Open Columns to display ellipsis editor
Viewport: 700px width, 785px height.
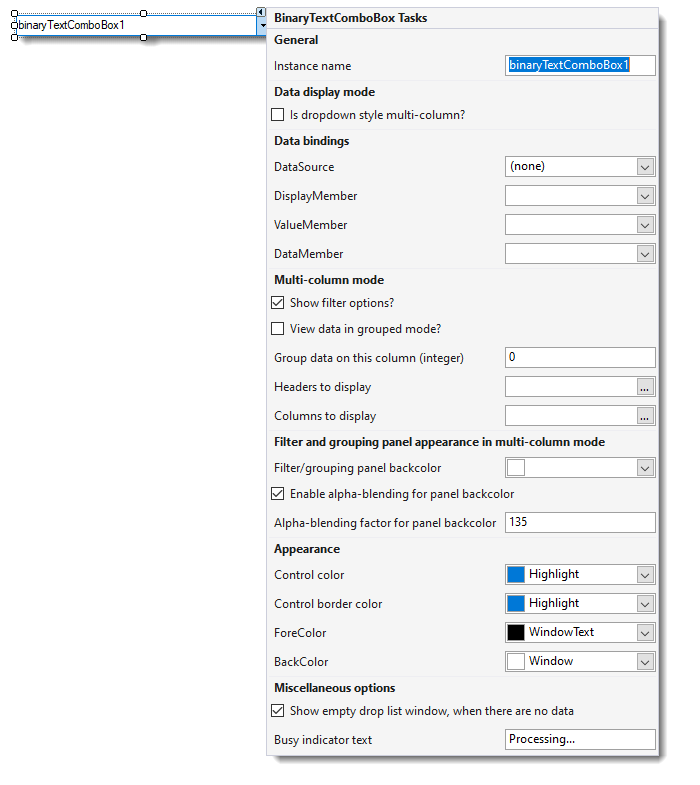click(645, 416)
